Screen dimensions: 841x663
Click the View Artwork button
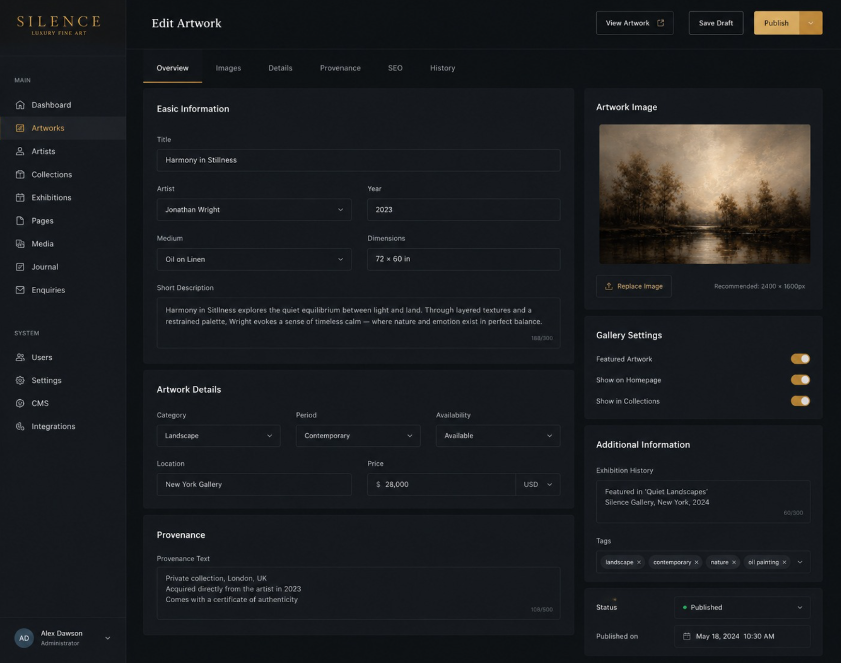635,23
